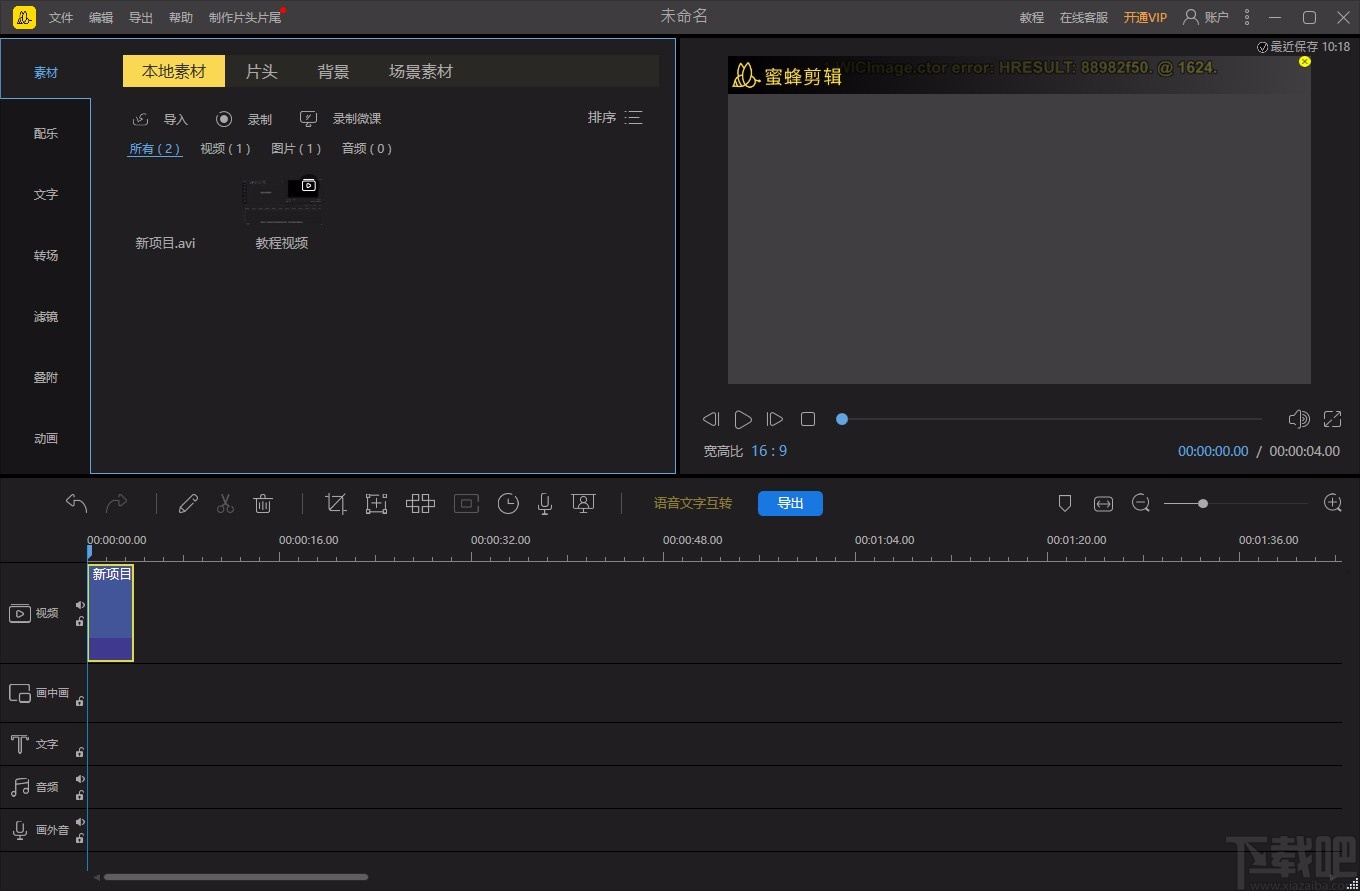Click the clock duration icon

[508, 504]
